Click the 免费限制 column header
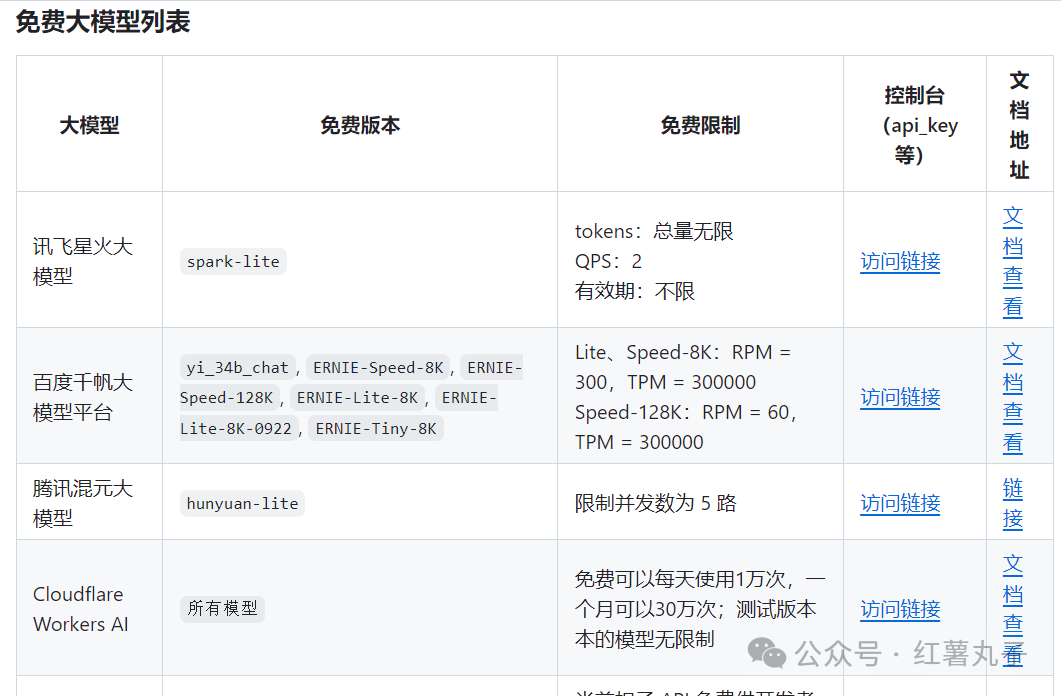 (700, 125)
